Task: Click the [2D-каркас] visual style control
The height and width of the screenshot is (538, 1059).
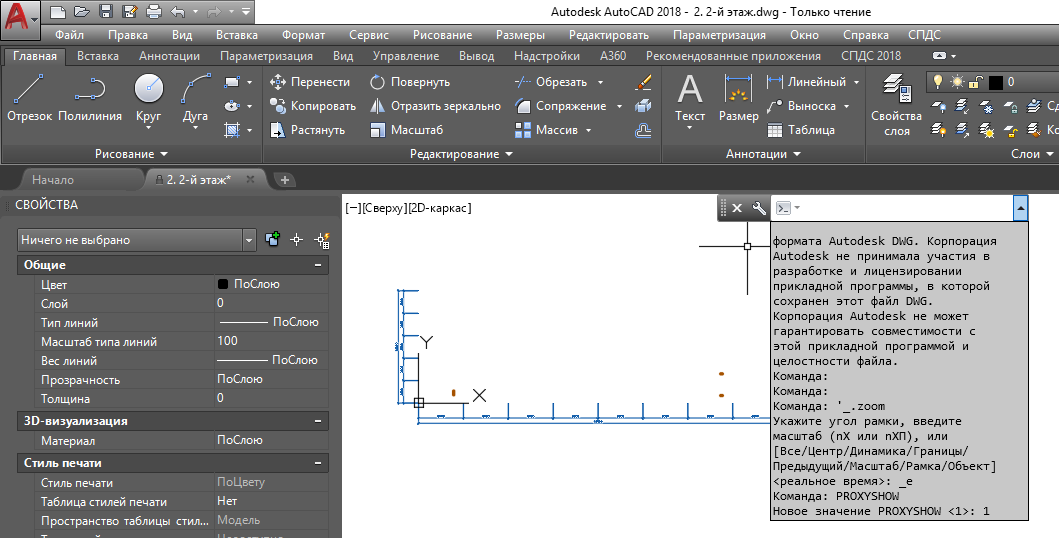Action: click(440, 208)
